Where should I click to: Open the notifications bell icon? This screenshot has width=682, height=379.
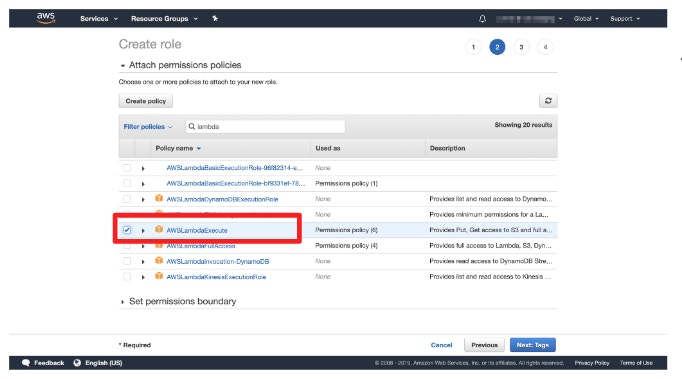[482, 19]
